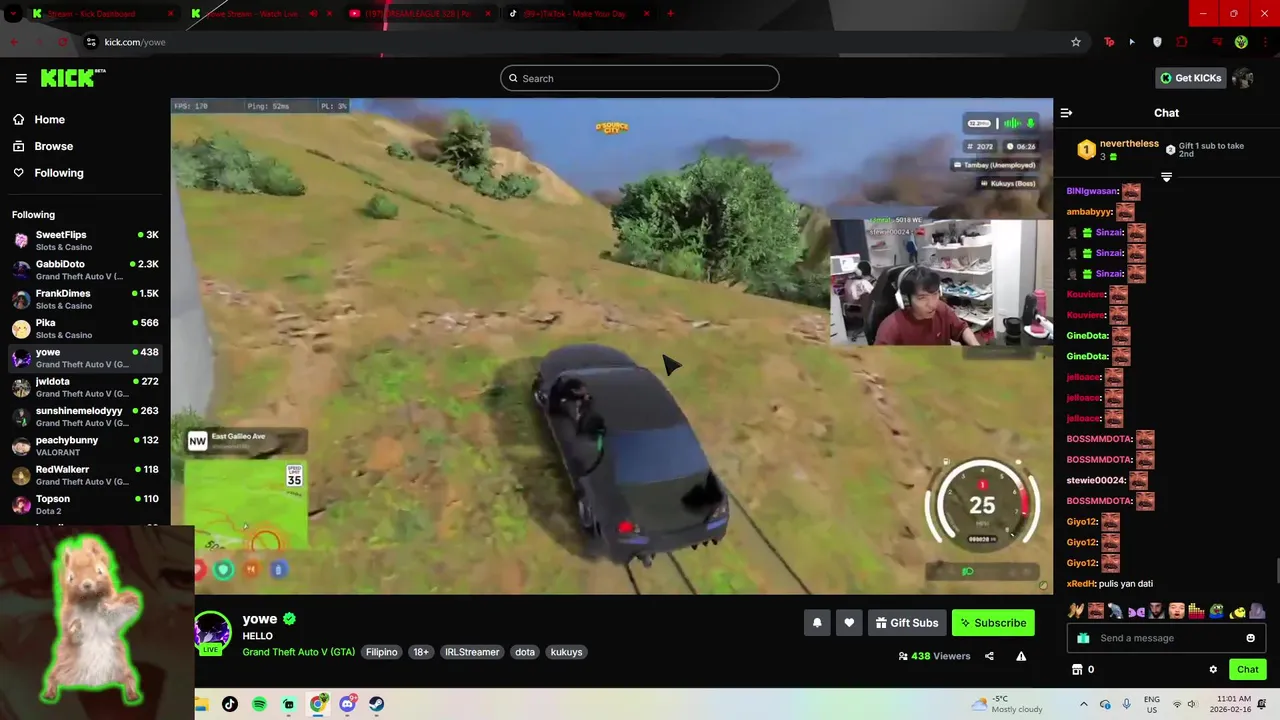Pick the purple fish emote
Viewport: 1280px width, 720px height.
[1136, 610]
